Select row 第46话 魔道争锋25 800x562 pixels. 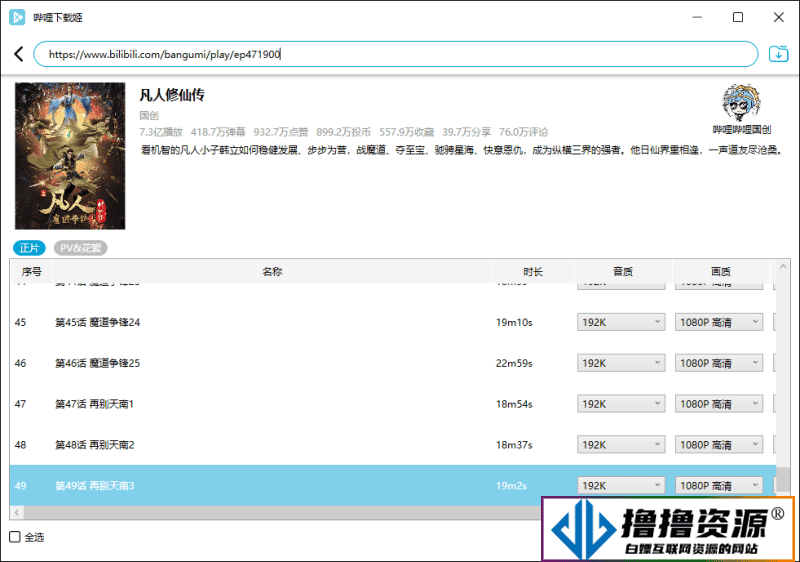[393, 363]
